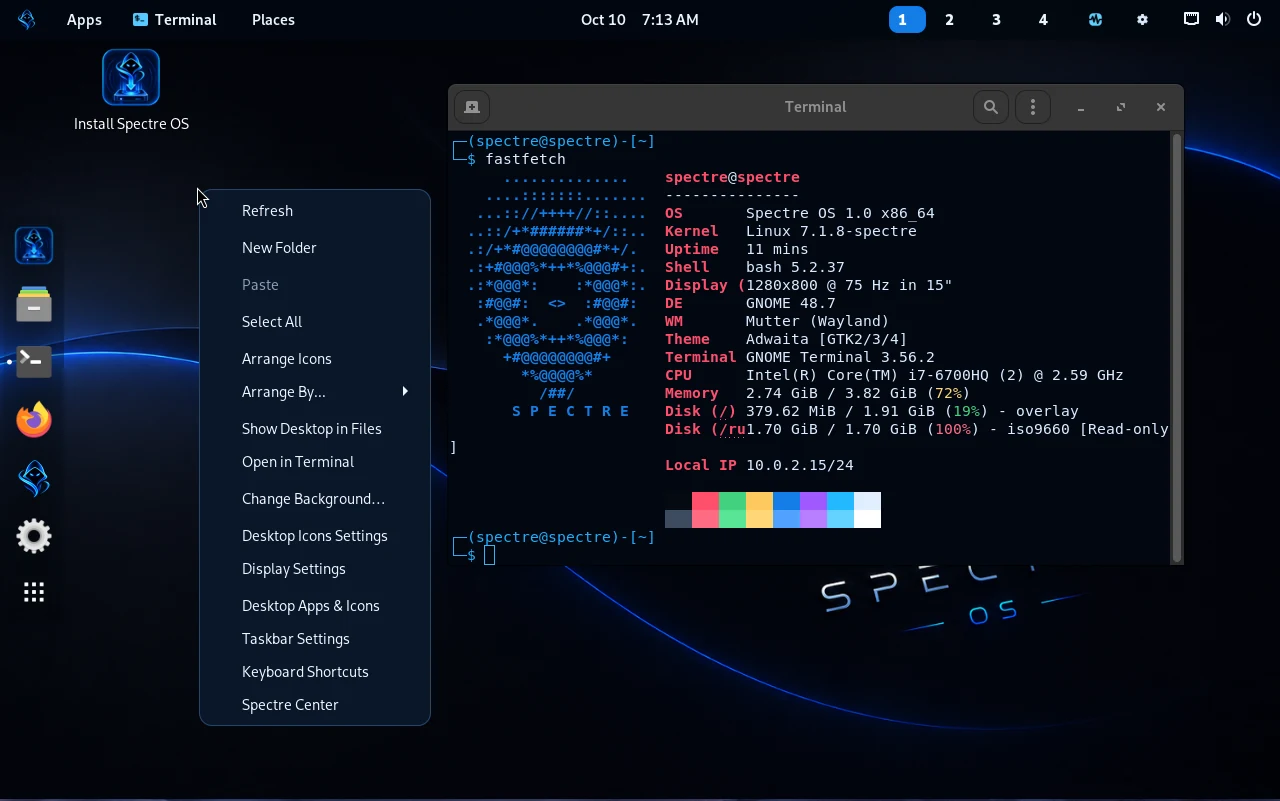Open the blue Spectre Center dock icon
Image resolution: width=1280 pixels, height=801 pixels.
coord(34,478)
